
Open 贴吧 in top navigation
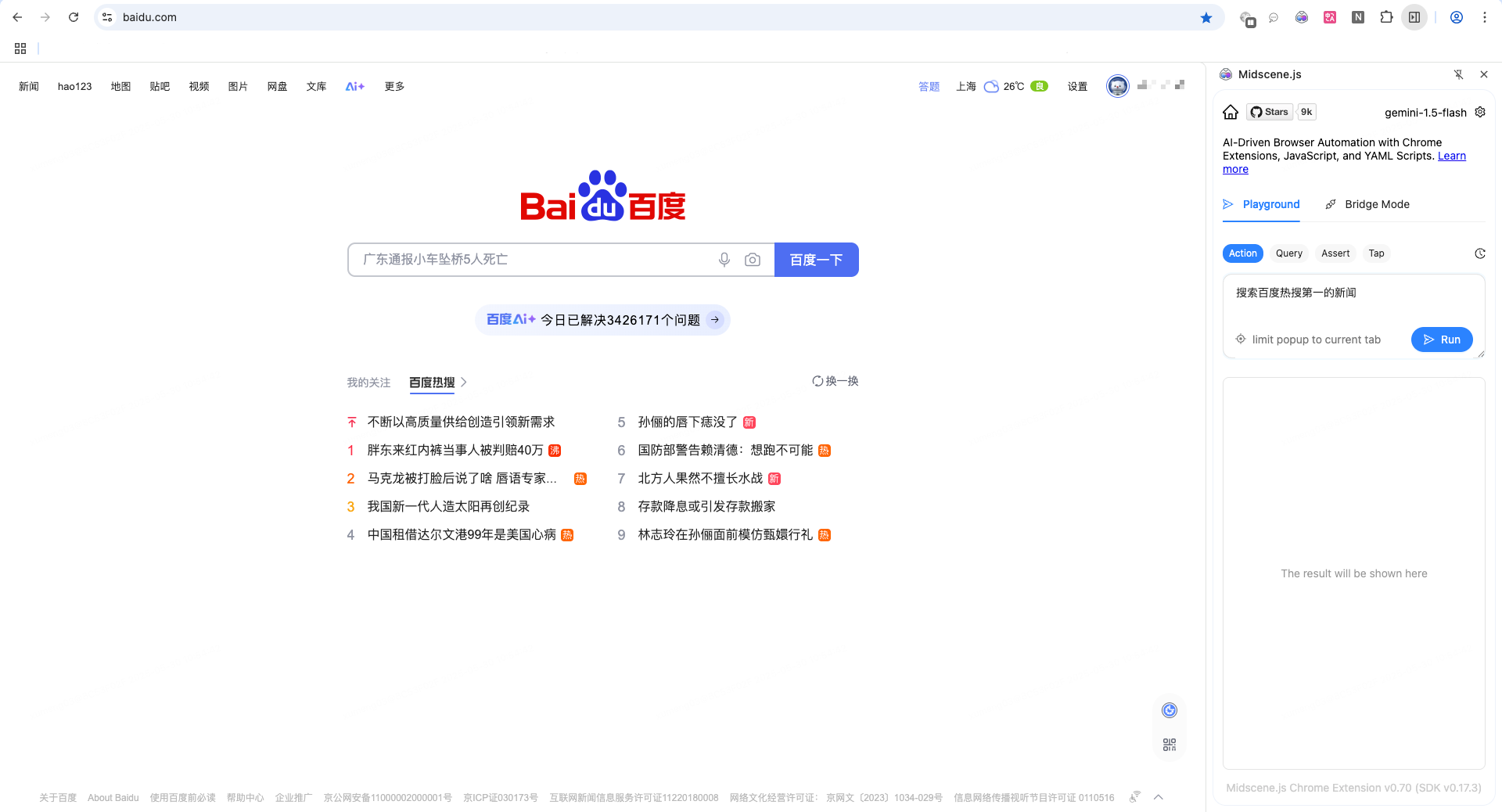[160, 86]
